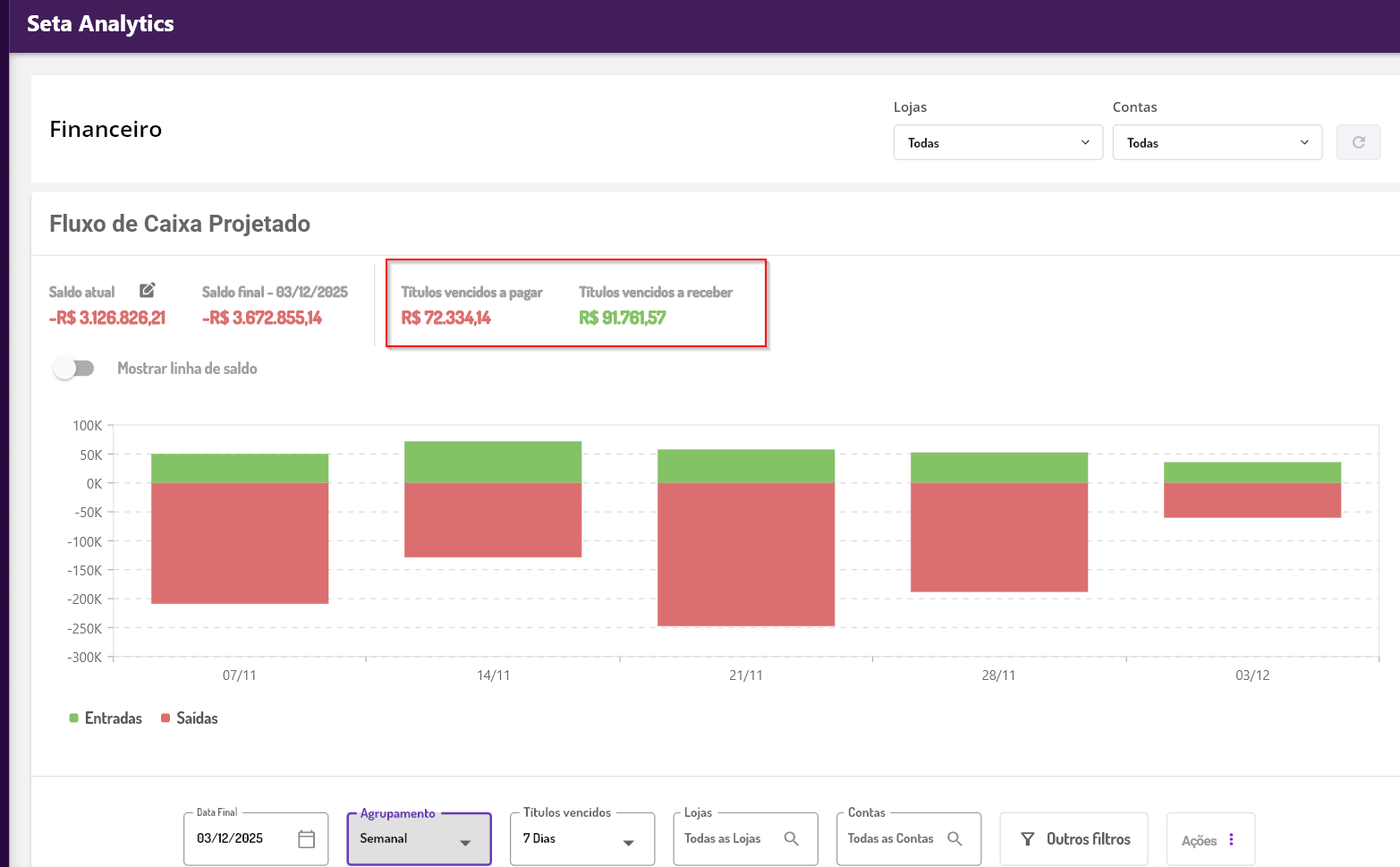Click the Outros filtros button
1400x867 pixels.
[1073, 839]
